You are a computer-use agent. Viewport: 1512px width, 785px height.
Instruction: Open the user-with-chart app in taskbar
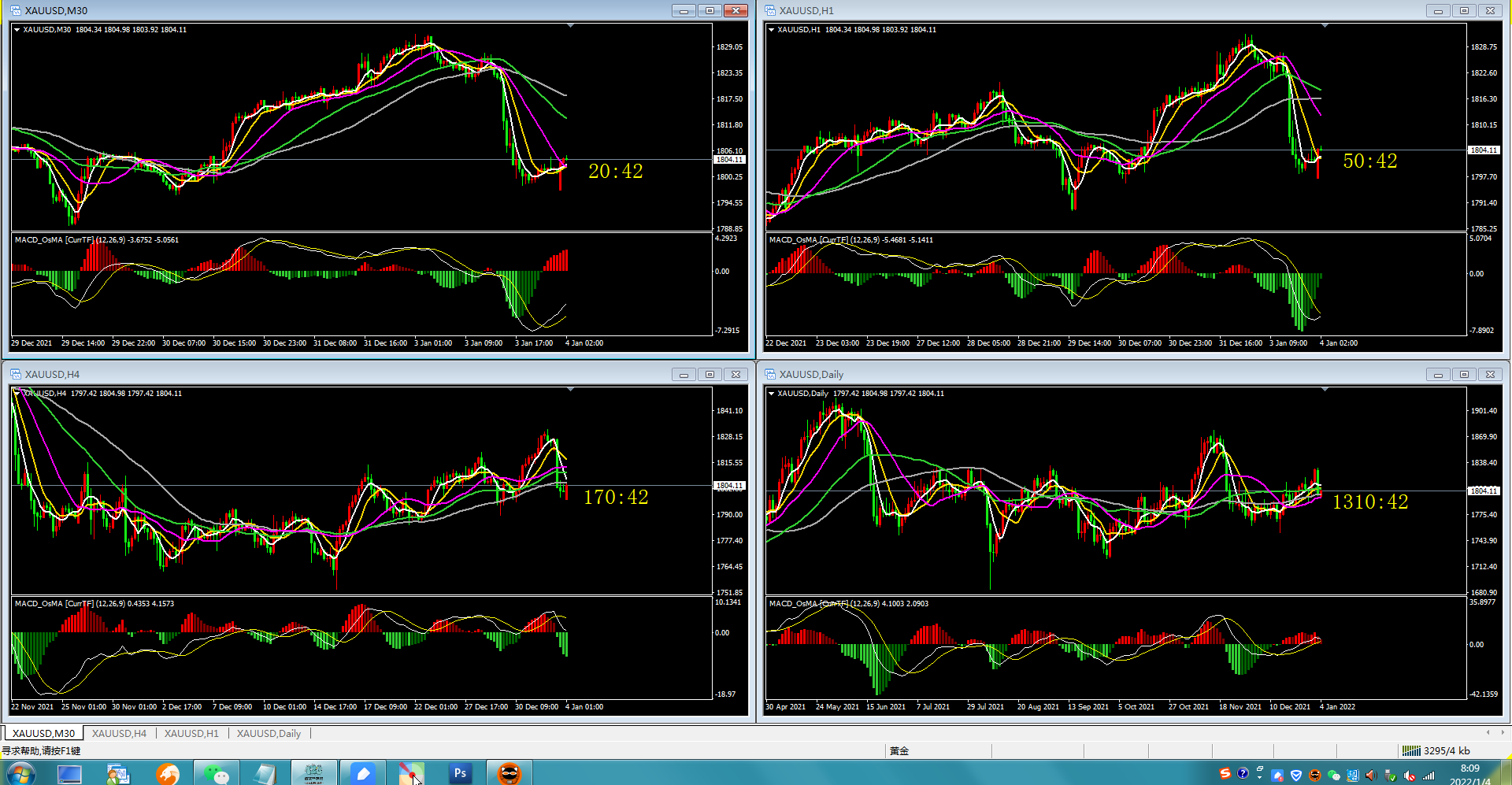(x=118, y=775)
